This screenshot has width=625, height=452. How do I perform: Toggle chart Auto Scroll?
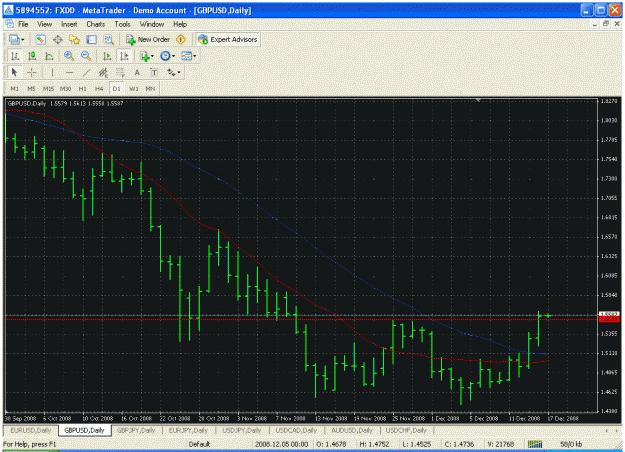(108, 56)
